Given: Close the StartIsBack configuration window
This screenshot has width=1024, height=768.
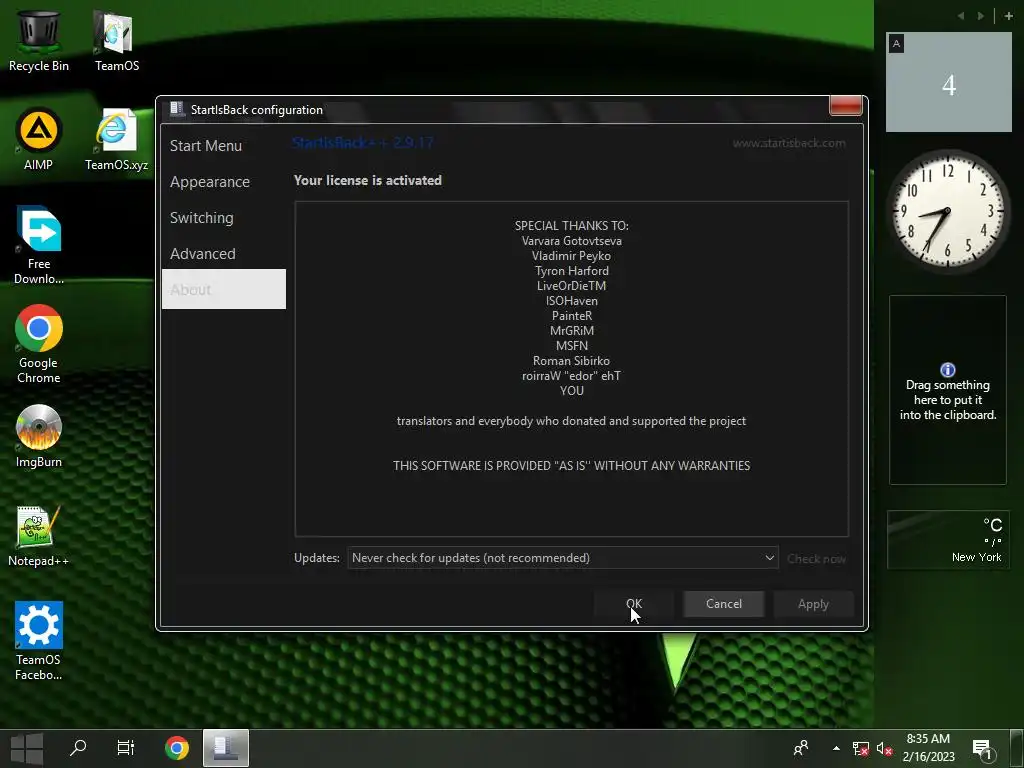Looking at the screenshot, I should [845, 106].
